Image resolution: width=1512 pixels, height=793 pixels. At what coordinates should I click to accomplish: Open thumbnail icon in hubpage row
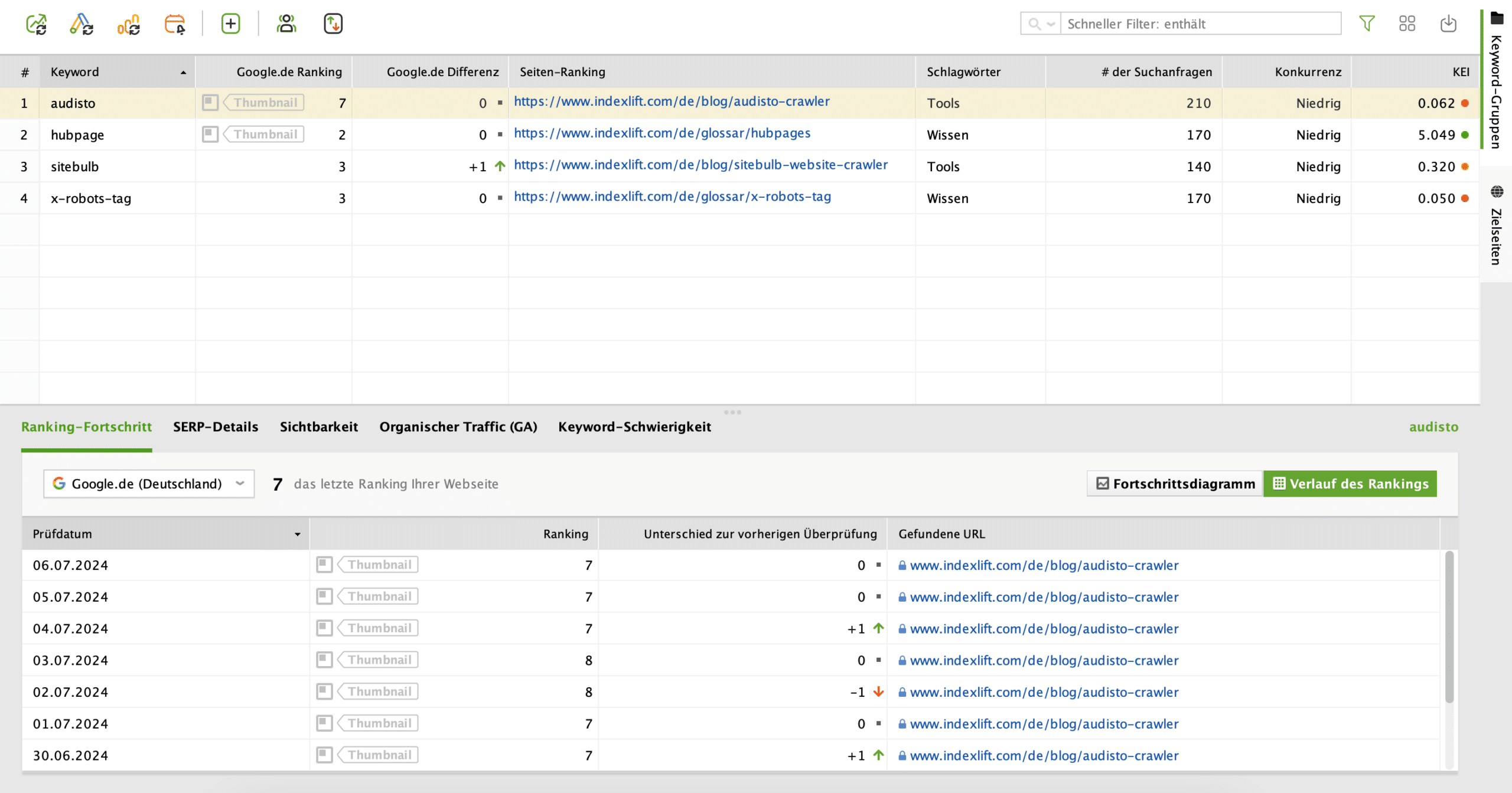click(x=210, y=135)
